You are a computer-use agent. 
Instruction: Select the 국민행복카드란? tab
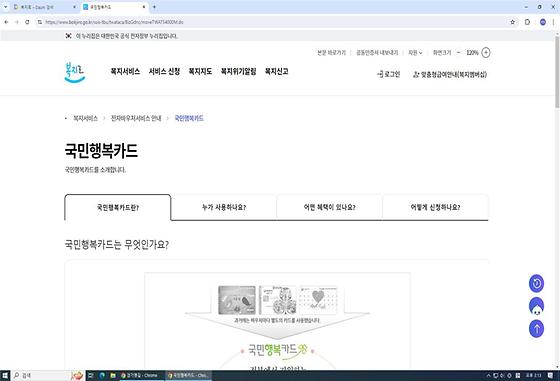coord(118,207)
